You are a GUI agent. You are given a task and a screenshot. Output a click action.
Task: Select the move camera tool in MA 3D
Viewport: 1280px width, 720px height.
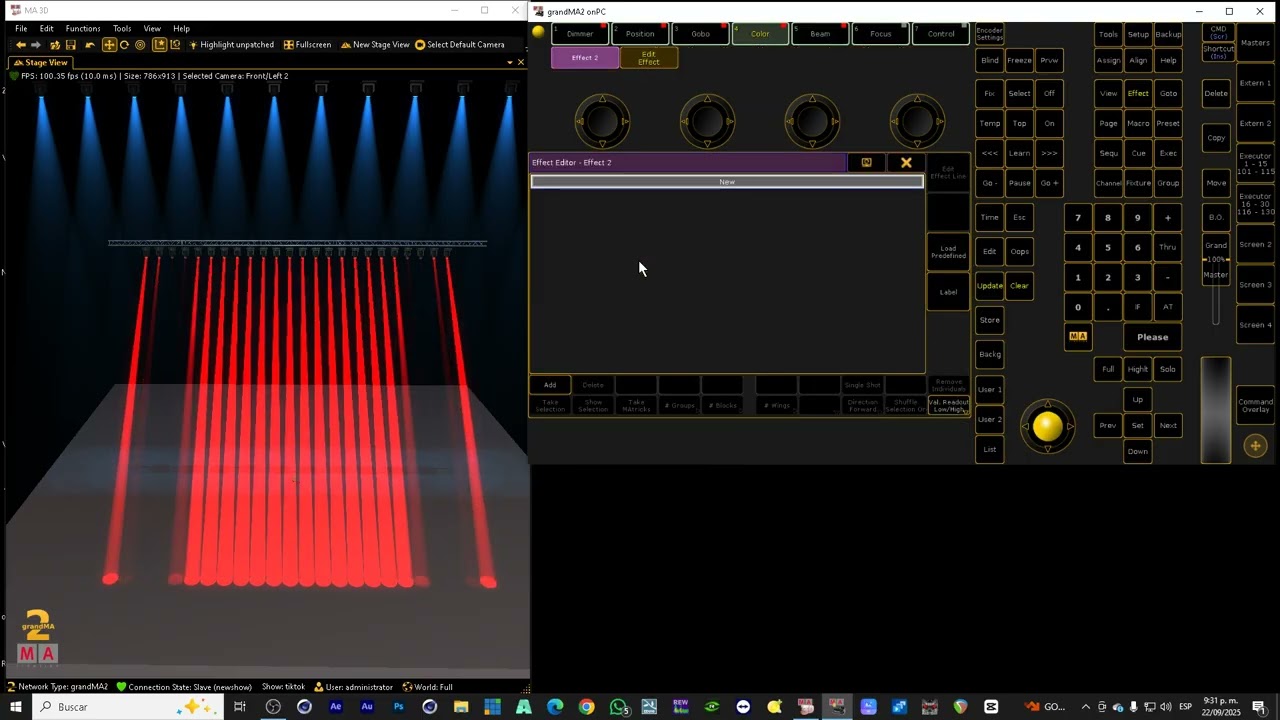(109, 45)
